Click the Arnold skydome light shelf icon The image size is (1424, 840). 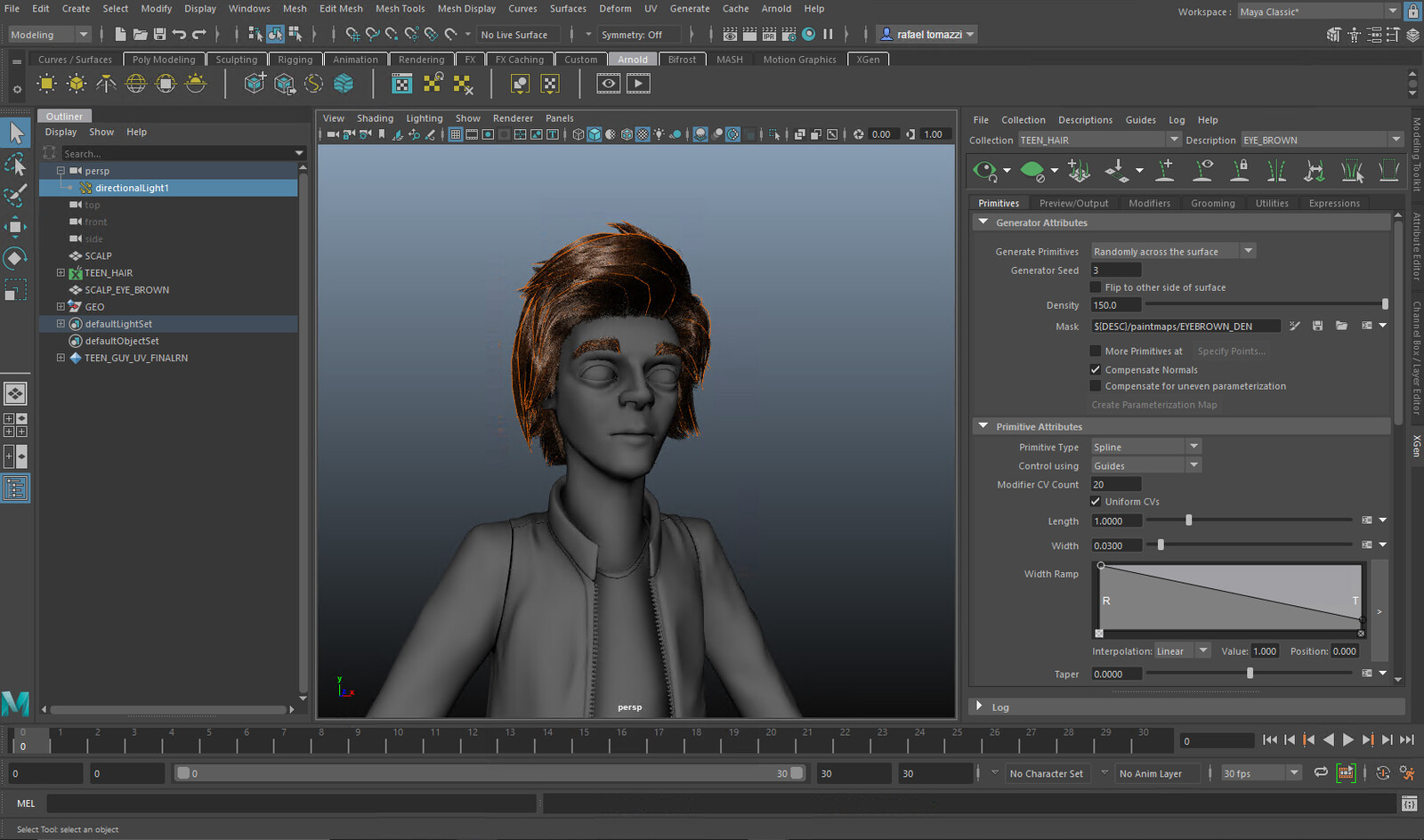136,84
